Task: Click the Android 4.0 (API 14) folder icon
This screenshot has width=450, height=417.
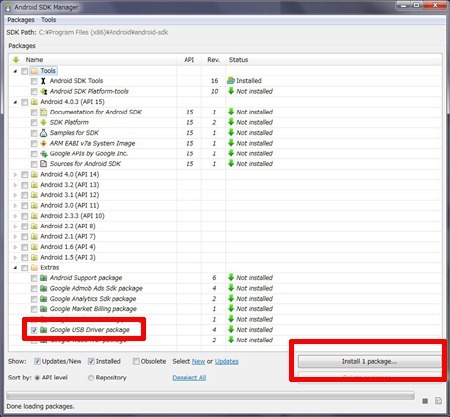Action: (34, 174)
